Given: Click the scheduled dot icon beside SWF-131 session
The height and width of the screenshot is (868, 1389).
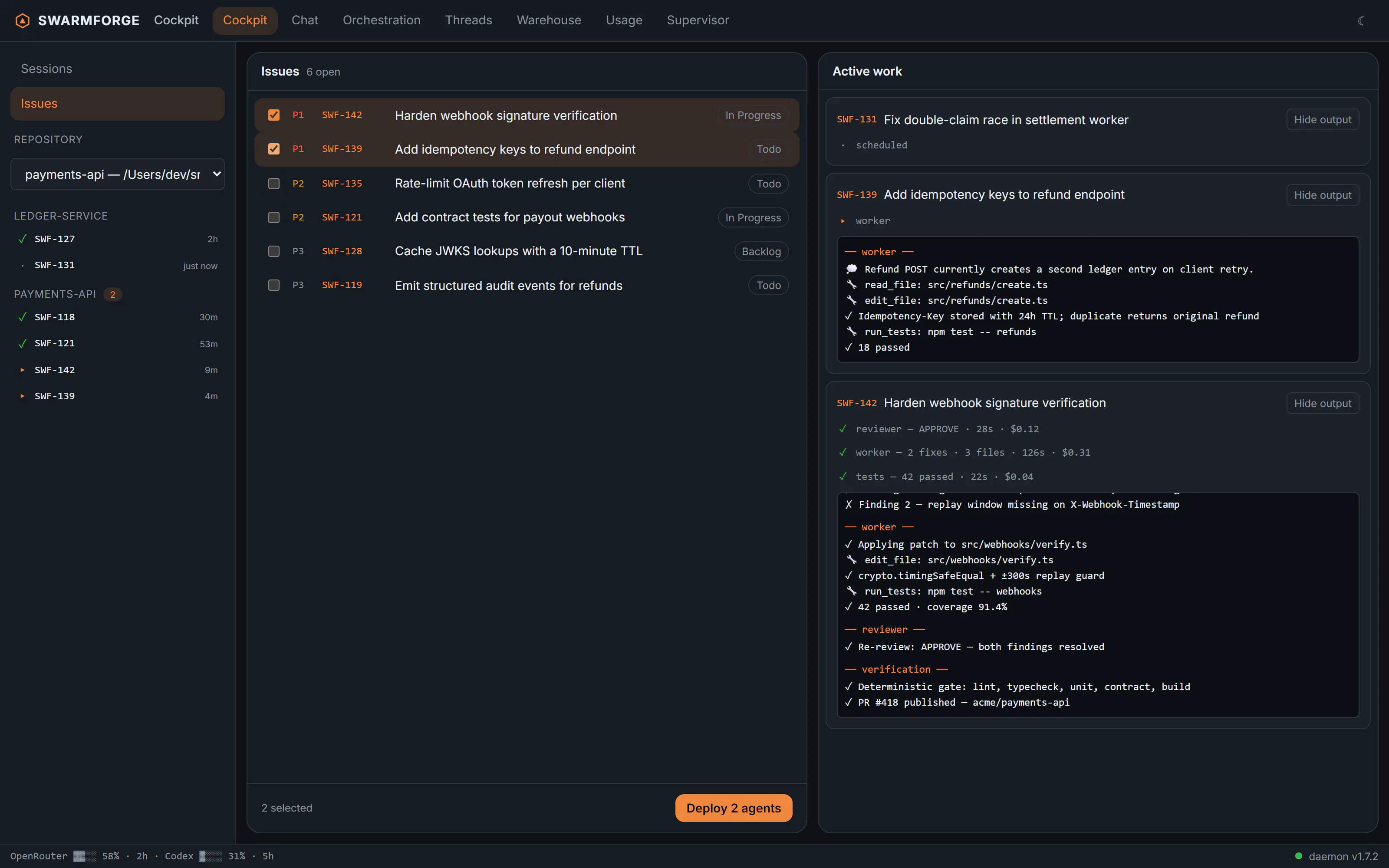Looking at the screenshot, I should point(23,265).
